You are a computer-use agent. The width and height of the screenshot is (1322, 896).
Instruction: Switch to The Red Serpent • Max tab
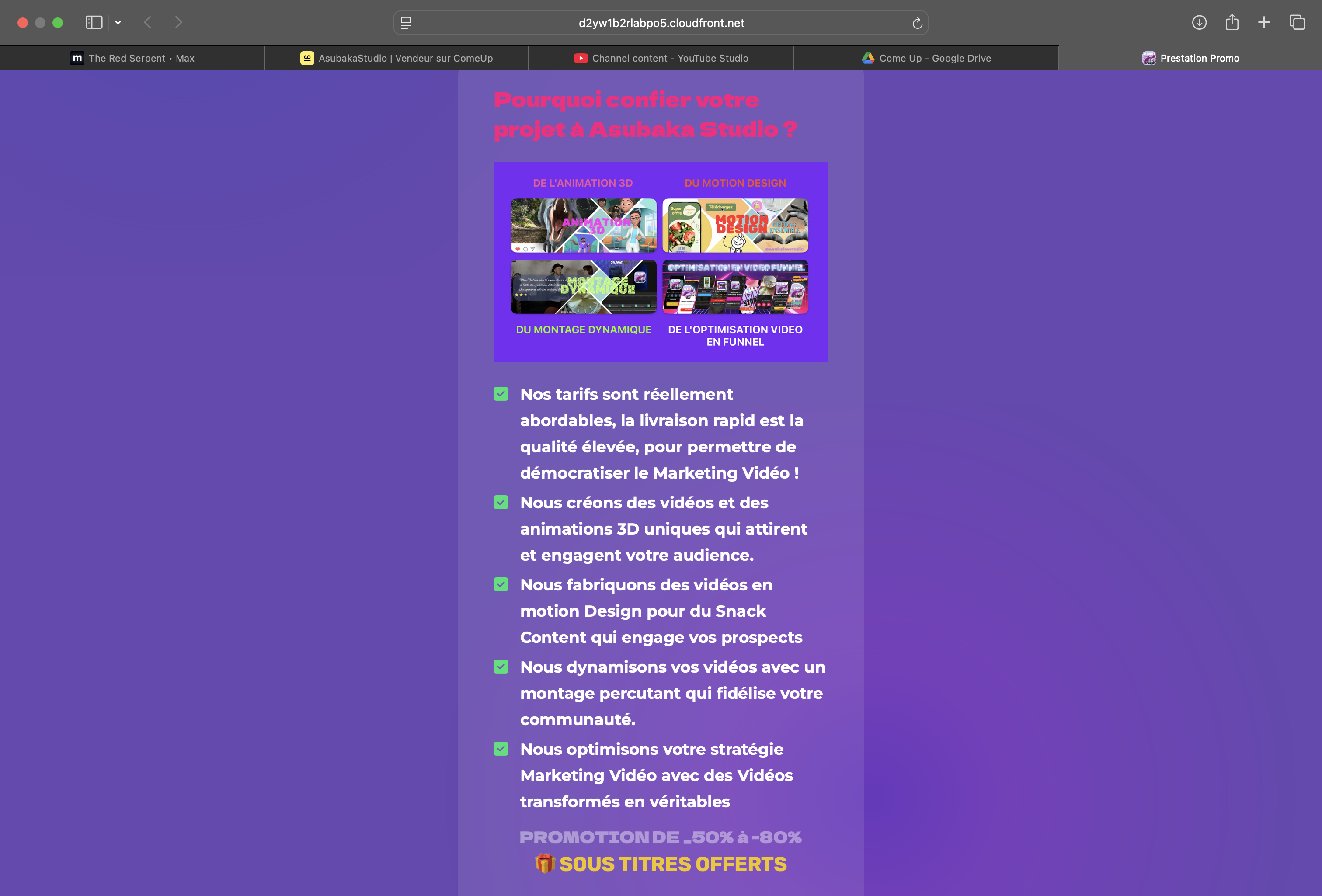(x=132, y=58)
